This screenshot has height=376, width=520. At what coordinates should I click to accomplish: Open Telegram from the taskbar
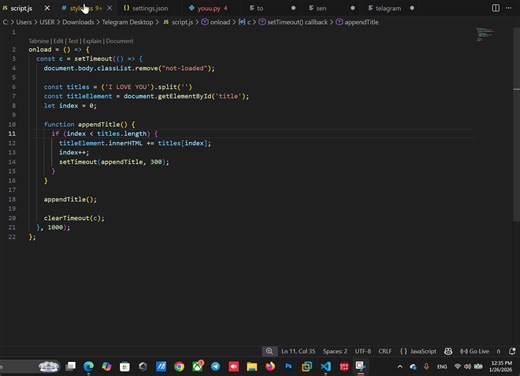(216, 367)
